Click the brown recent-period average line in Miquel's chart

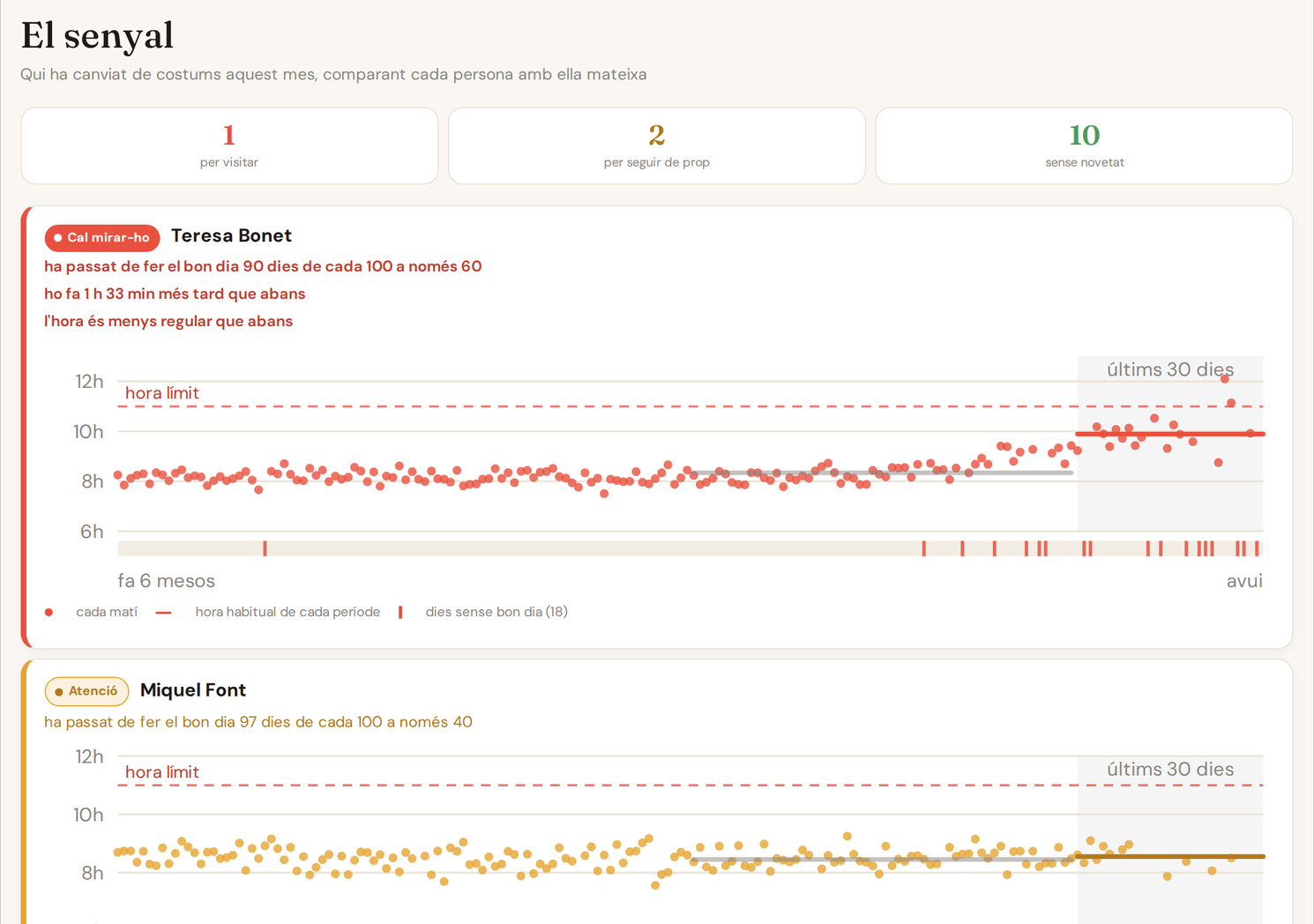1170,856
